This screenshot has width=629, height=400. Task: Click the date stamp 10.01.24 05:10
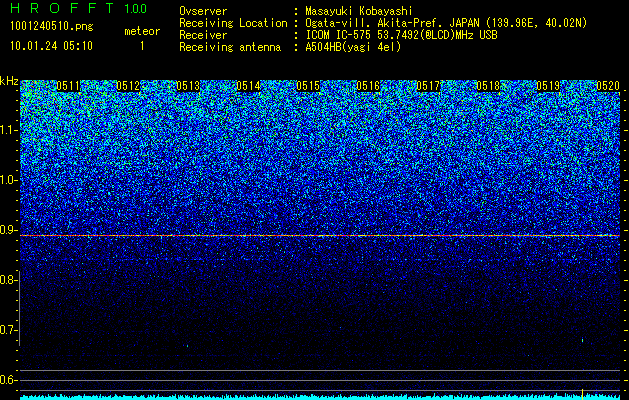[51, 46]
